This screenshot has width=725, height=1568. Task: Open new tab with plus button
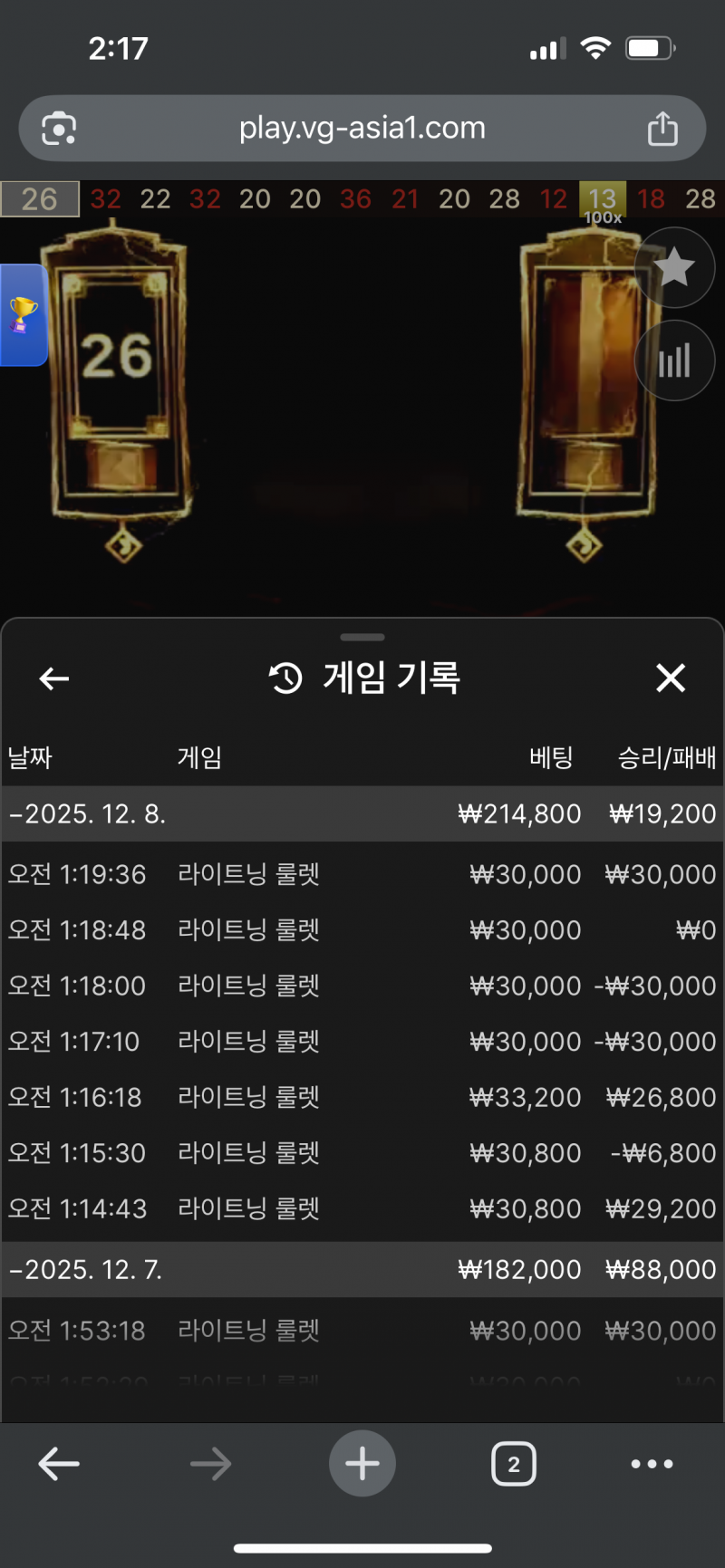tap(362, 1463)
